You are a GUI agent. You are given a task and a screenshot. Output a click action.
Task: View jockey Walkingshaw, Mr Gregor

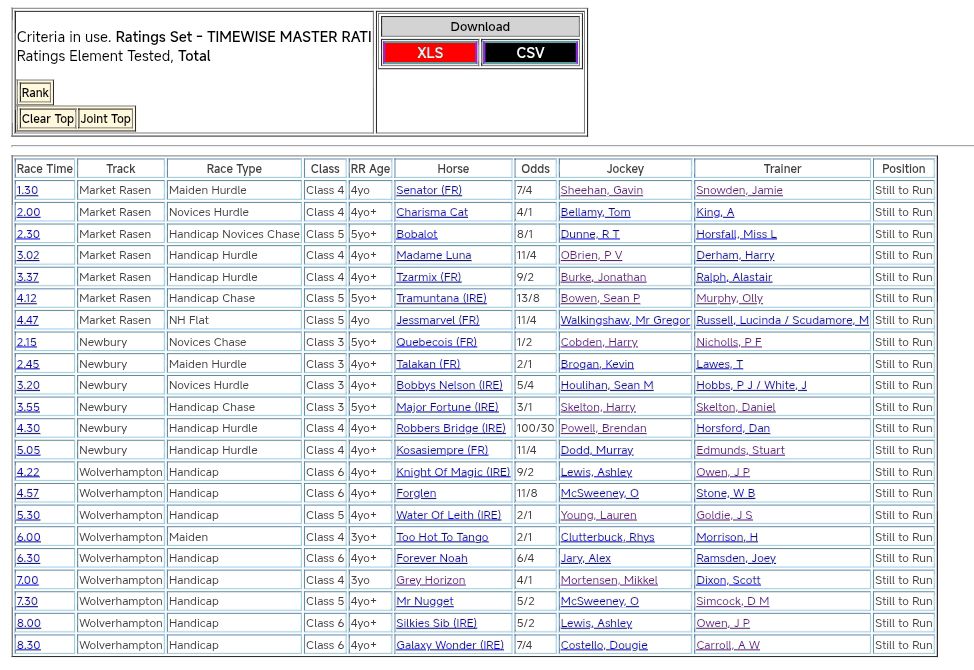(x=625, y=320)
